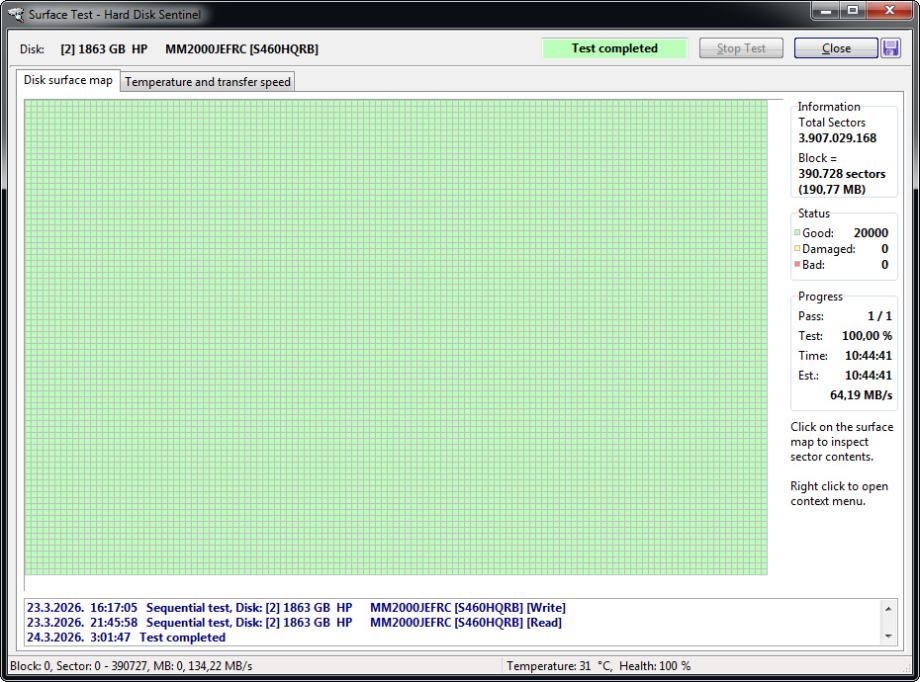Close the window using the red X button
Image resolution: width=920 pixels, height=682 pixels.
coord(889,11)
